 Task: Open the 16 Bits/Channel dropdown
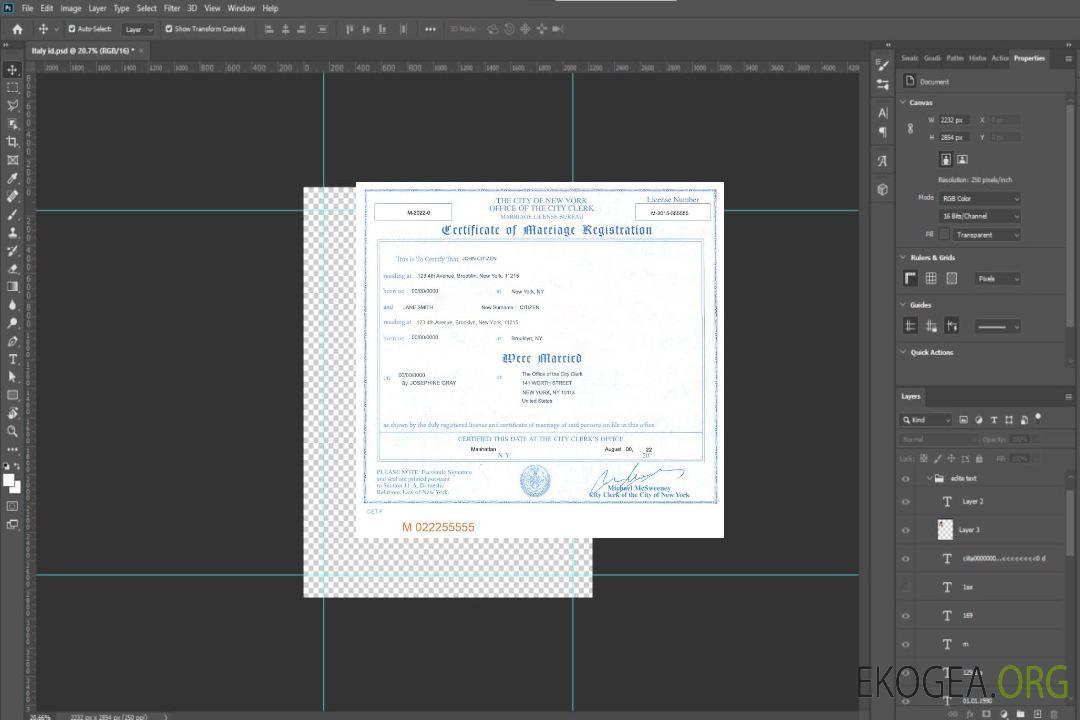coord(979,216)
